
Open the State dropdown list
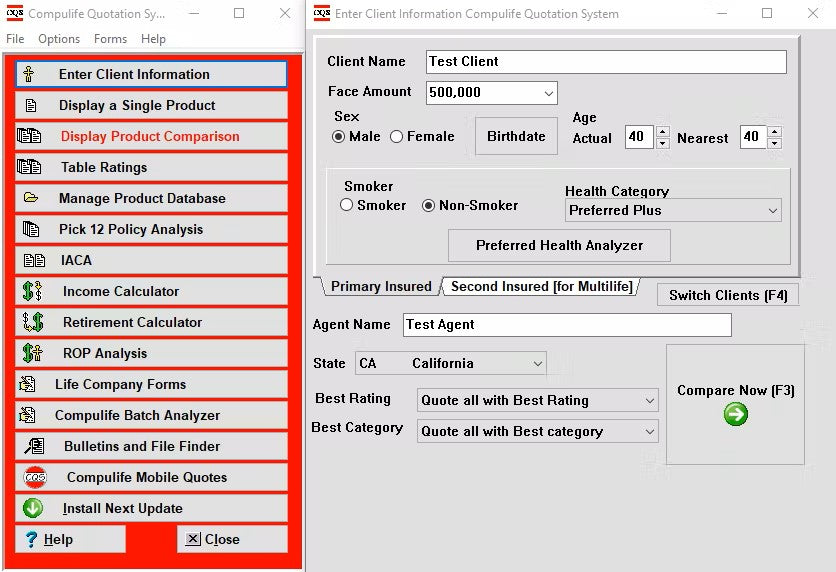538,364
